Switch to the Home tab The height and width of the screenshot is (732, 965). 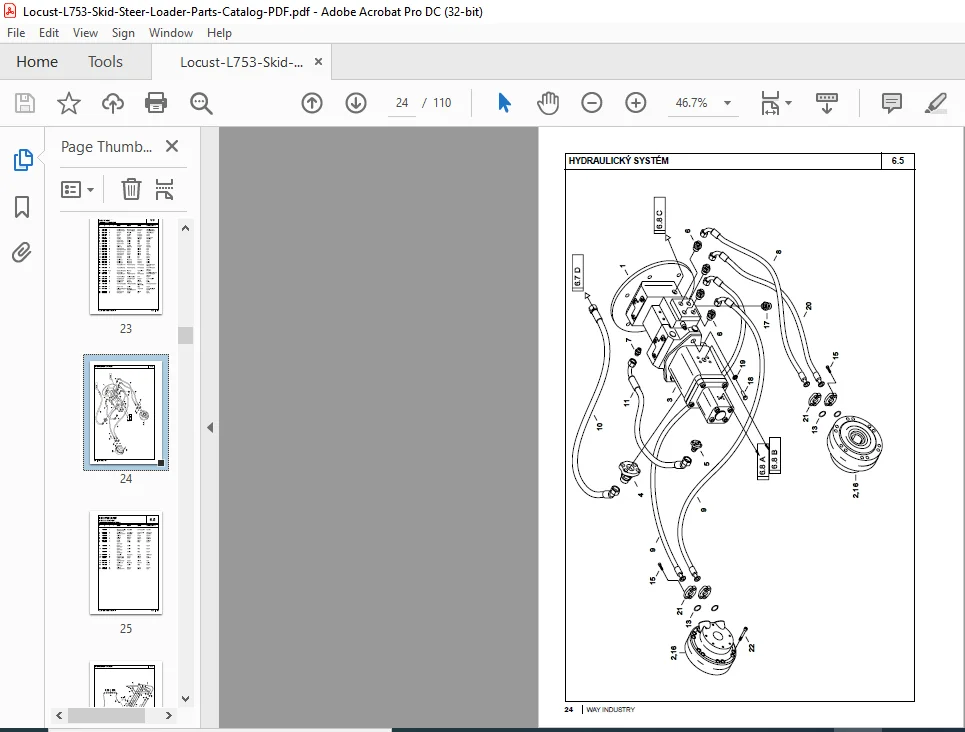37,62
